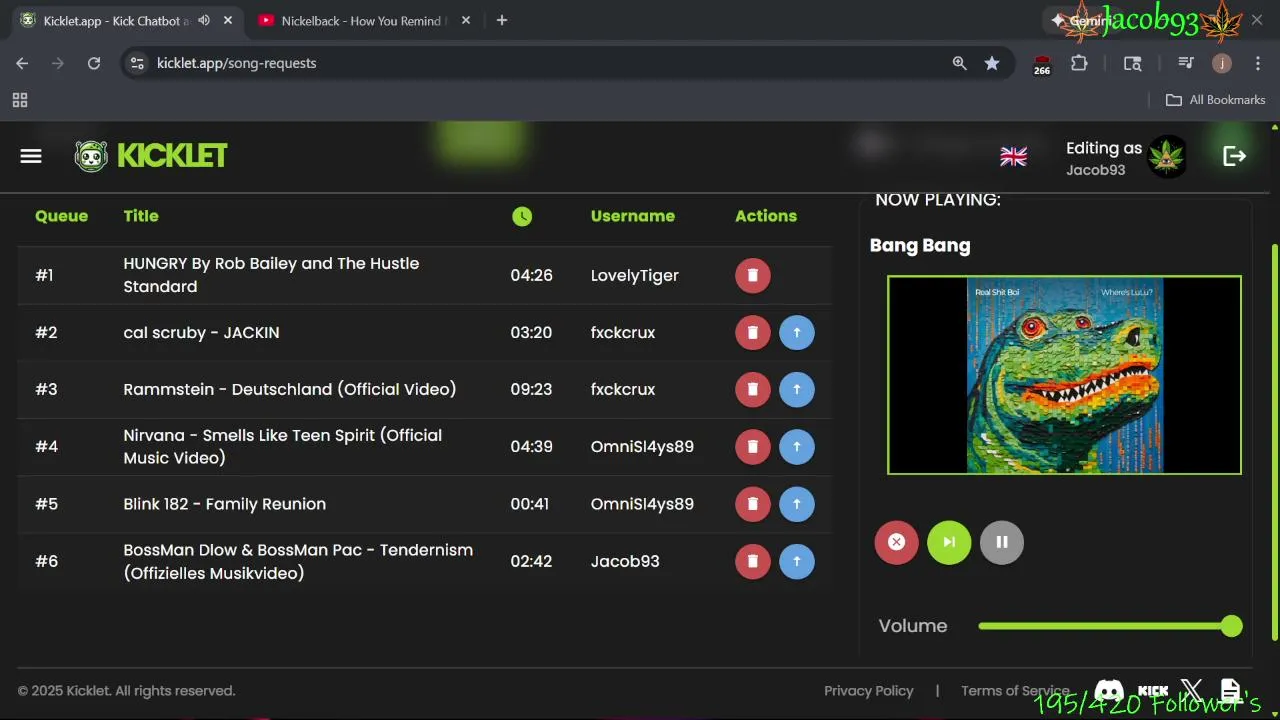The image size is (1280, 720).
Task: Click the Title column header
Action: tap(141, 216)
